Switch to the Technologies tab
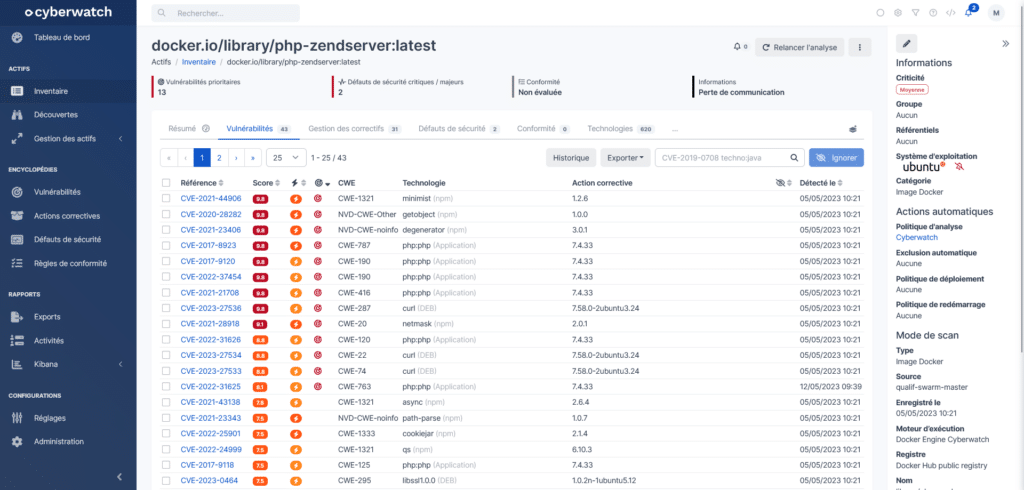 (620, 129)
